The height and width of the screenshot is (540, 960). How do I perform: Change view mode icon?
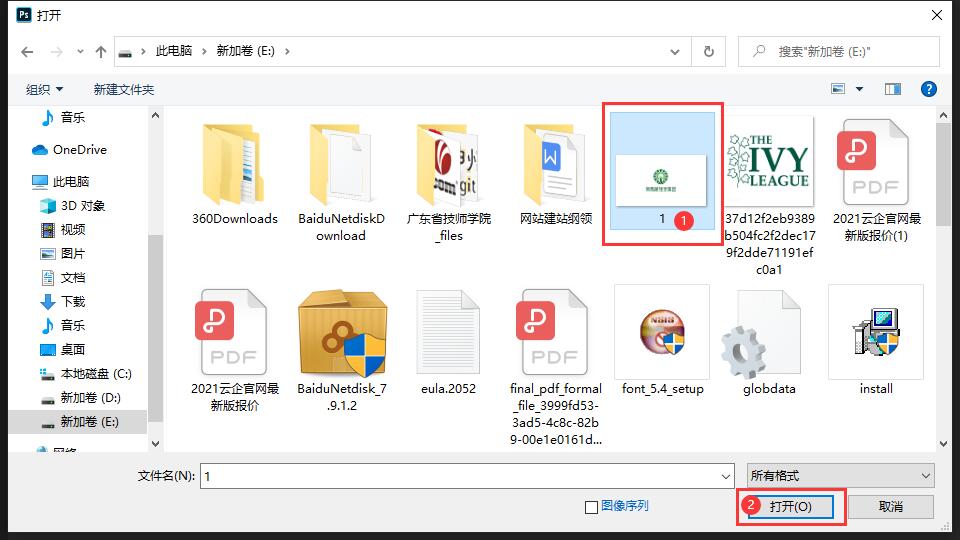tap(838, 89)
